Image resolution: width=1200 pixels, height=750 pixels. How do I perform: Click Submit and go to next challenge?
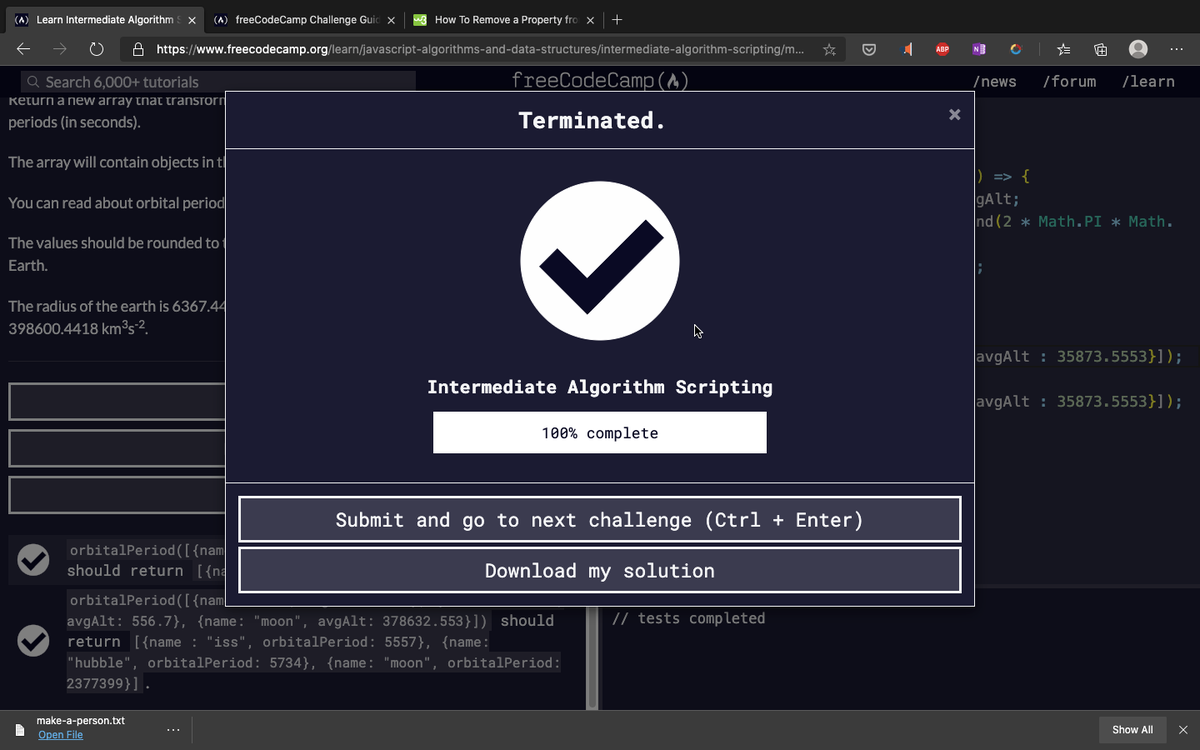tap(600, 520)
